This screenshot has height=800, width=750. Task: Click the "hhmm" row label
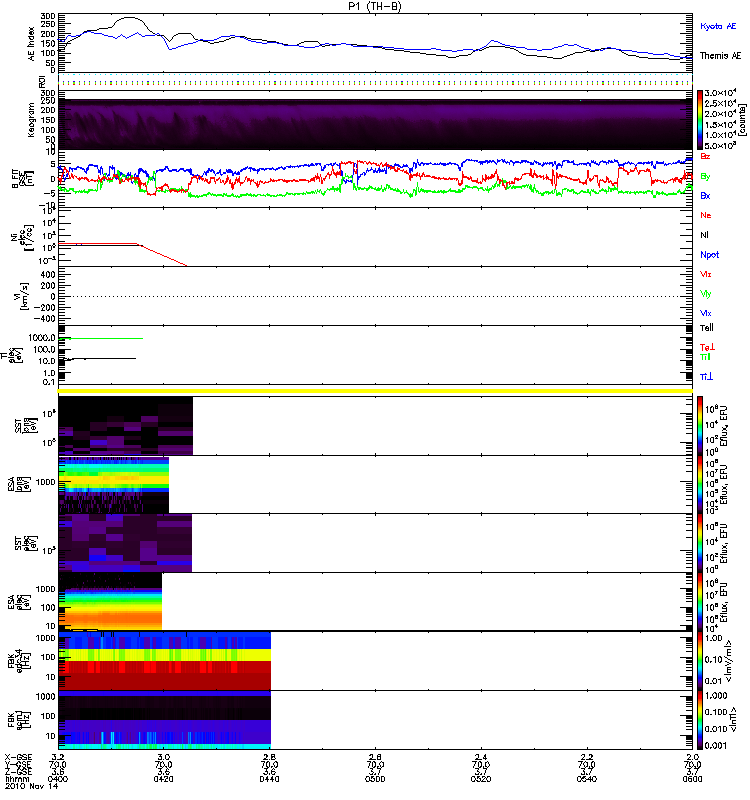[x=17, y=779]
